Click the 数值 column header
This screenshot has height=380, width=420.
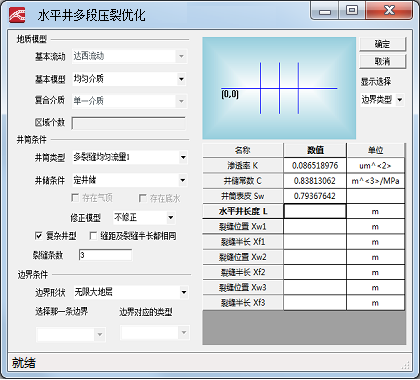tap(315, 150)
